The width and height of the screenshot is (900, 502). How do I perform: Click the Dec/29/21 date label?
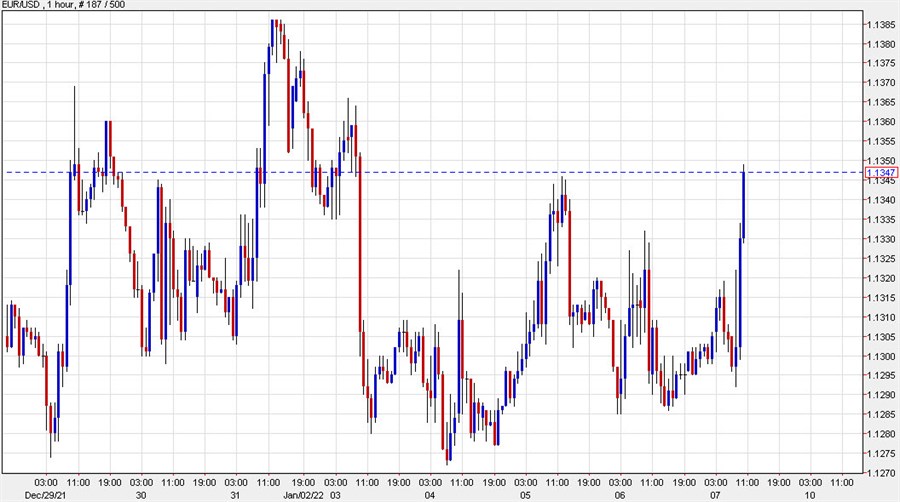46,495
